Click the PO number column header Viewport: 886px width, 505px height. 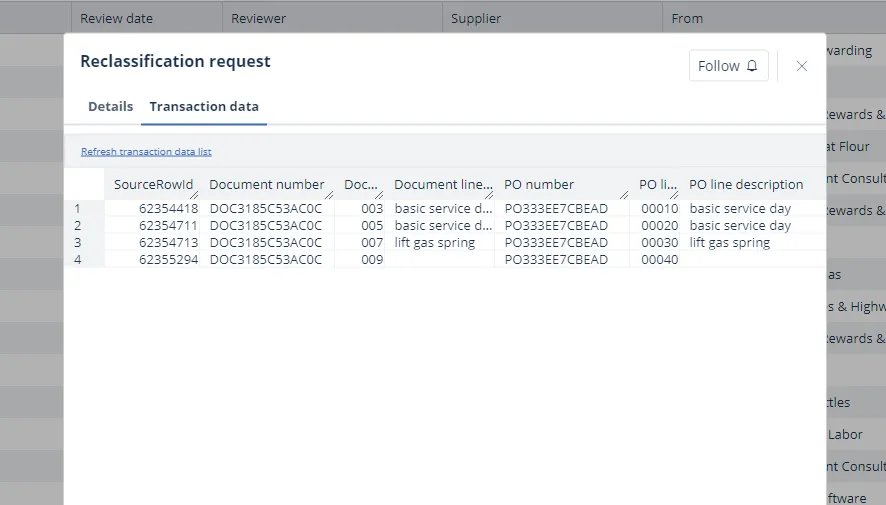(x=539, y=184)
